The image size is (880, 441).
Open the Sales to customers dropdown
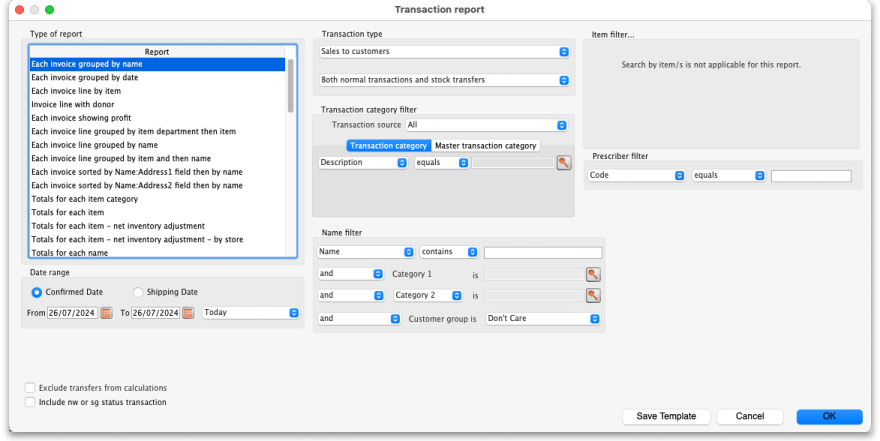pyautogui.click(x=444, y=51)
